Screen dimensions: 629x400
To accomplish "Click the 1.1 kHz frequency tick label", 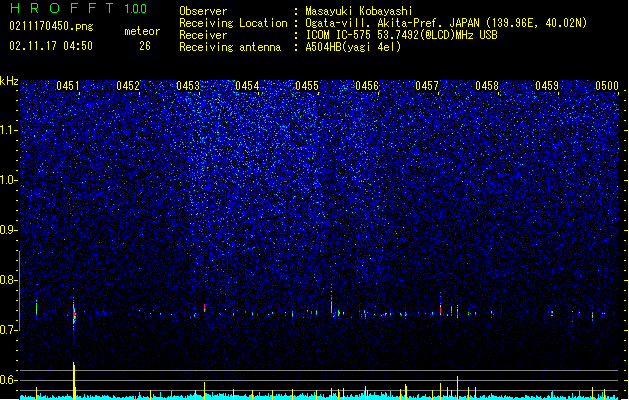I will tap(8, 130).
